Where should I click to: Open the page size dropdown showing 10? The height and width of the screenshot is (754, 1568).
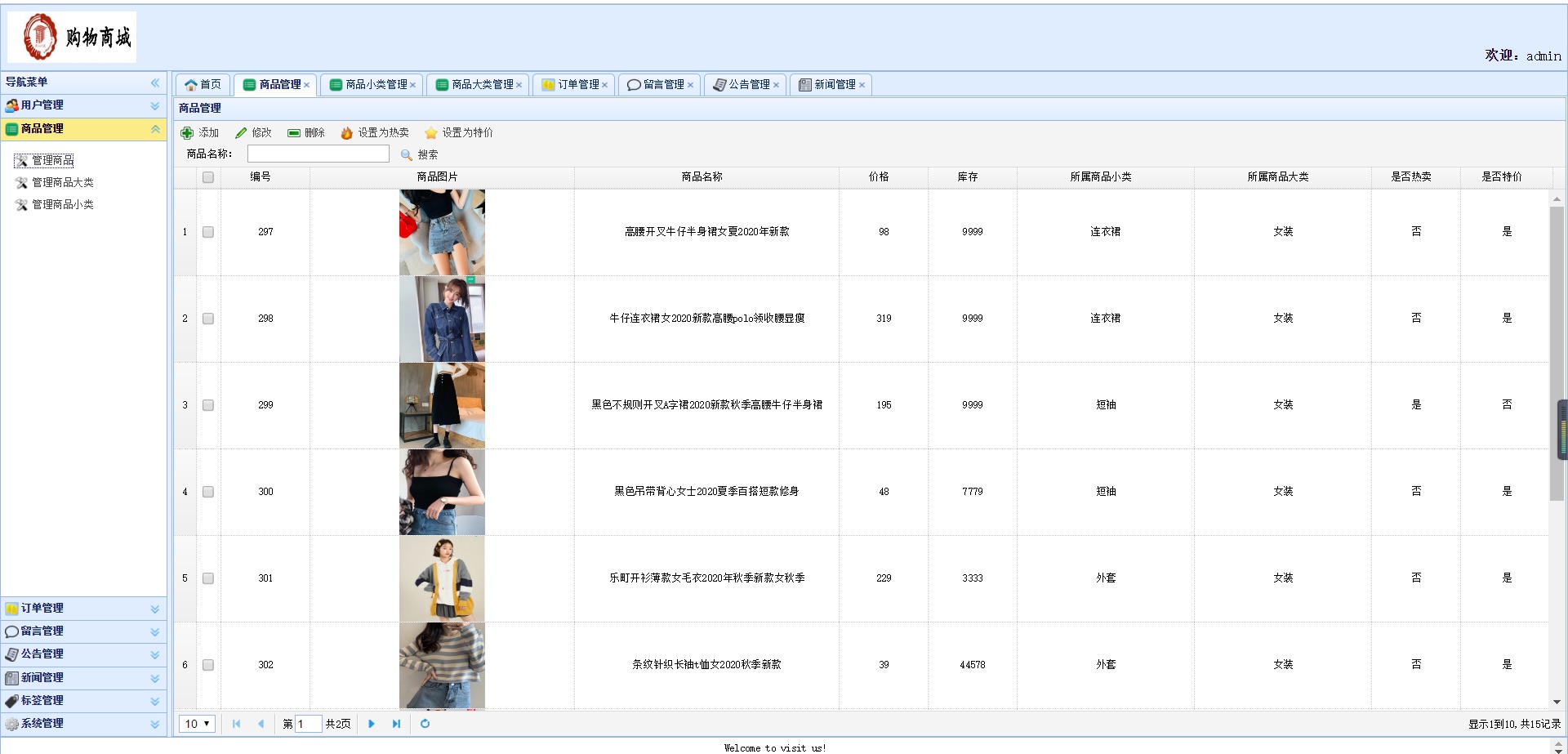(x=196, y=724)
